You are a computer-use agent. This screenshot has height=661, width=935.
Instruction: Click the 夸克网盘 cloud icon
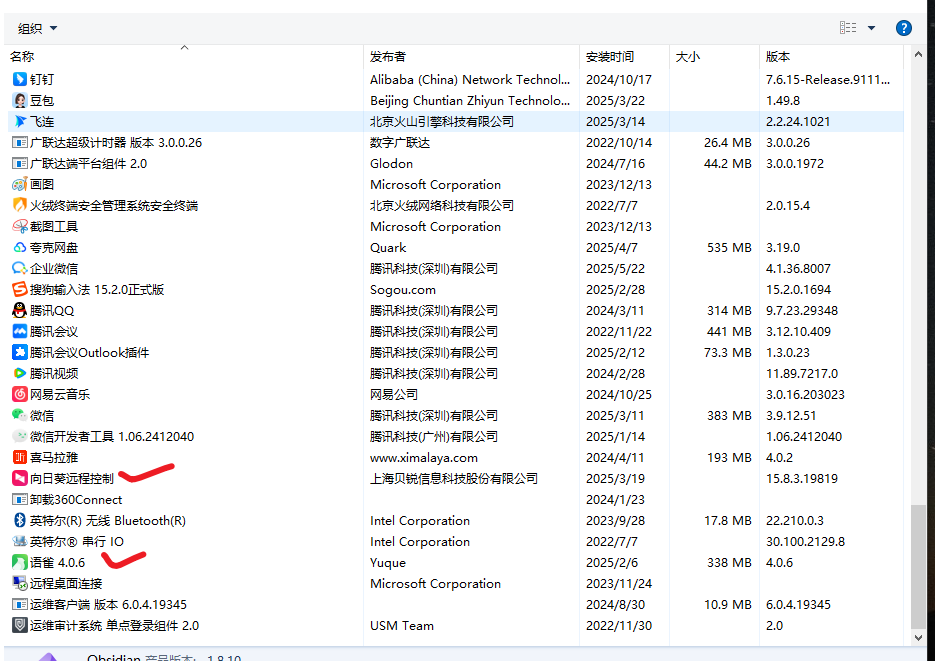point(20,247)
